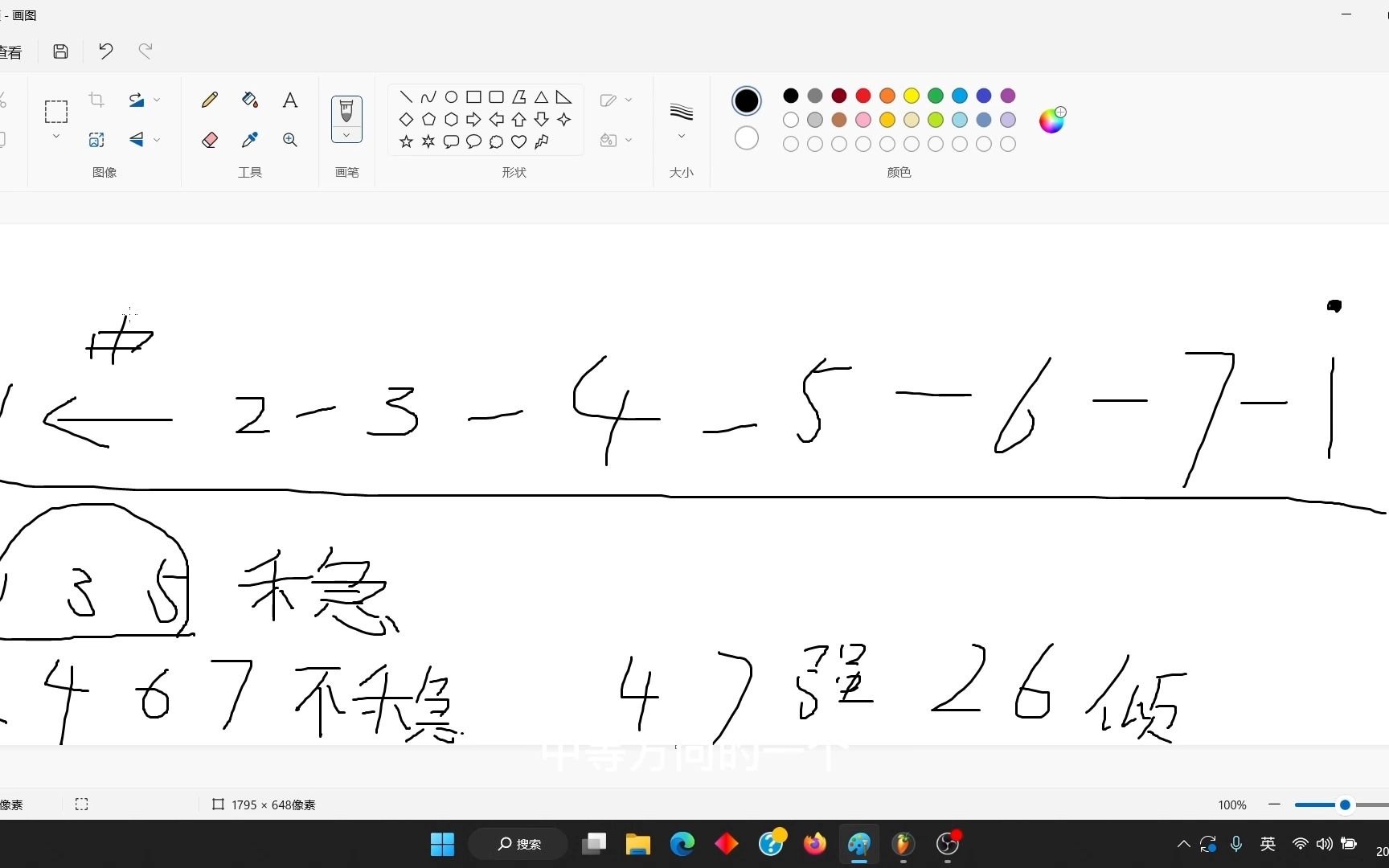Select the Text tool
Screen dimensions: 1389x868
[289, 100]
